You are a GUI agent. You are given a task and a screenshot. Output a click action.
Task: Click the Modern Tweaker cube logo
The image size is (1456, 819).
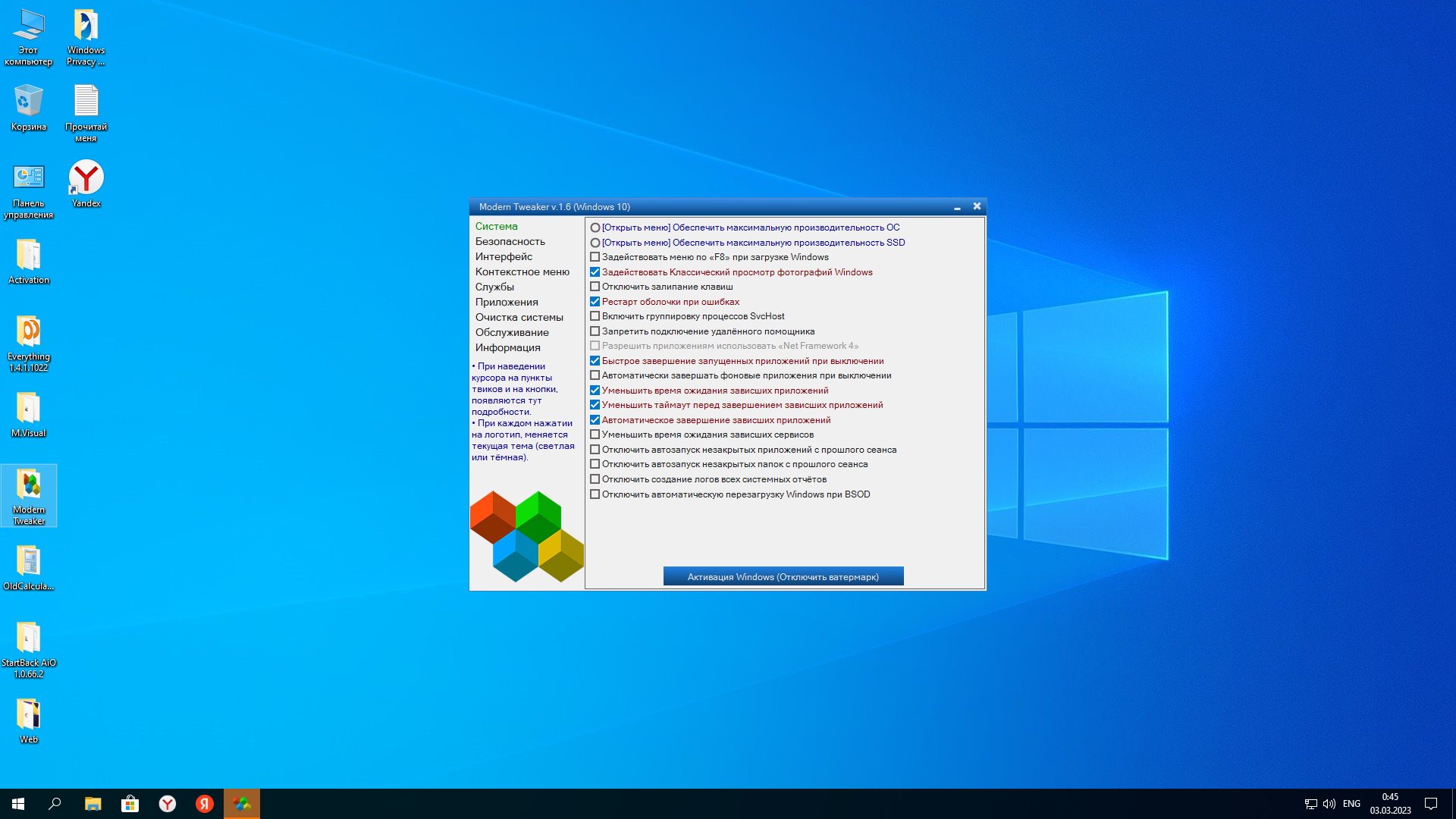526,536
